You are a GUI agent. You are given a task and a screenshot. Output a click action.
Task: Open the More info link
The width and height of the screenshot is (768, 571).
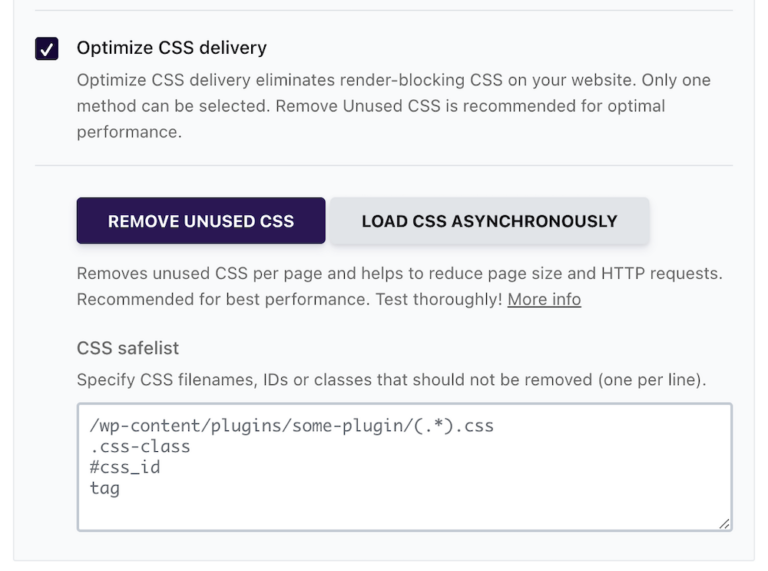tap(544, 299)
